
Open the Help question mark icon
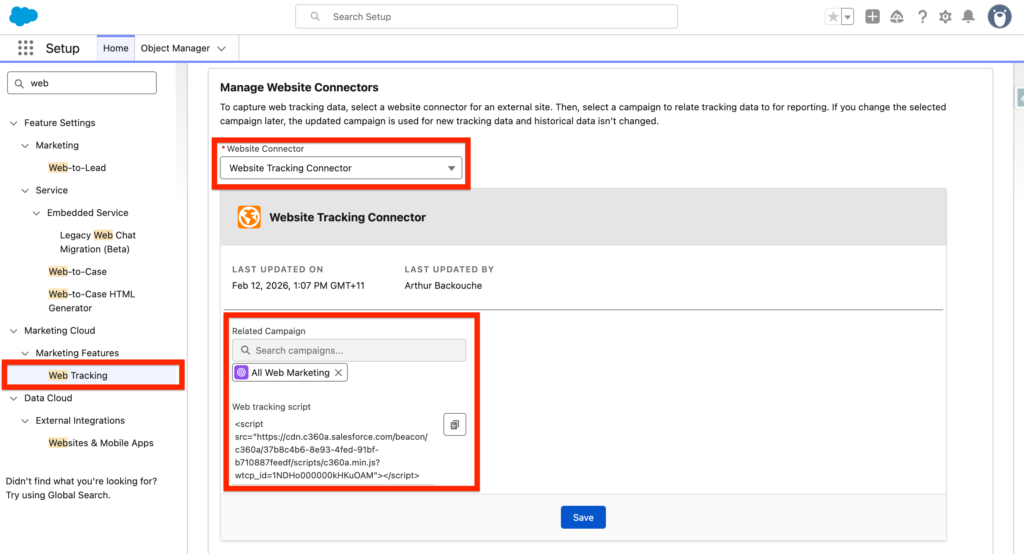921,17
